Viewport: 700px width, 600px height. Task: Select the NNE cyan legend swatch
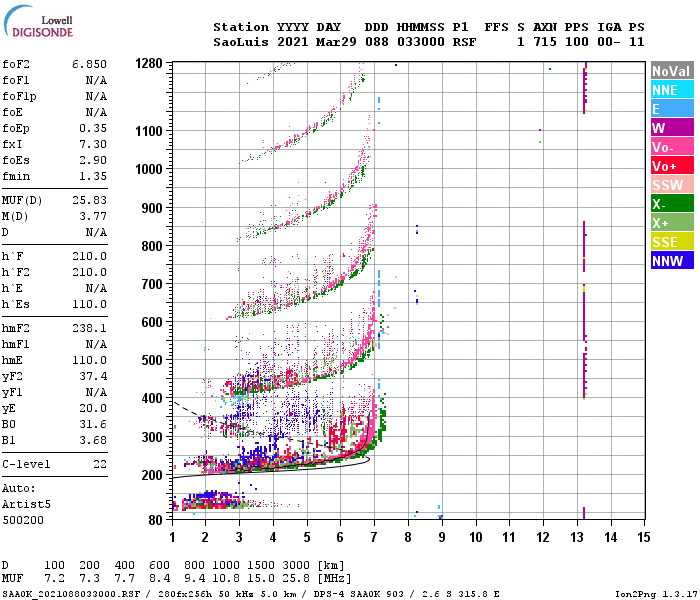point(672,90)
